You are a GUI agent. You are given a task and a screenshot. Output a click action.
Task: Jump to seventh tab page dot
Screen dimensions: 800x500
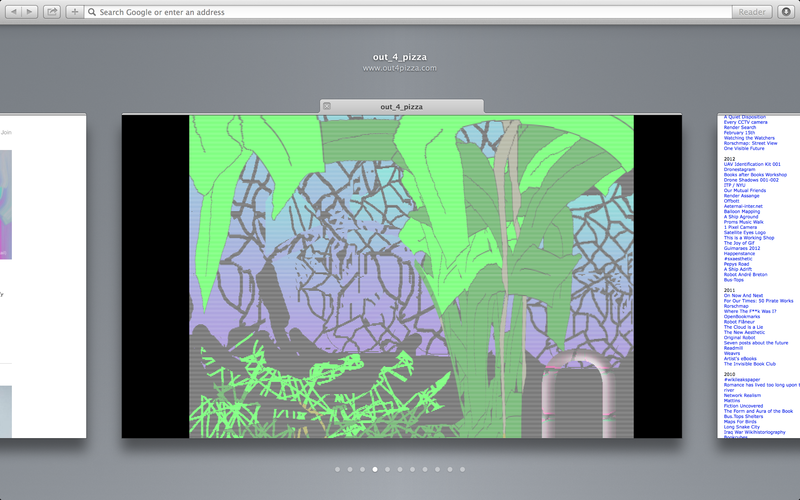point(412,469)
